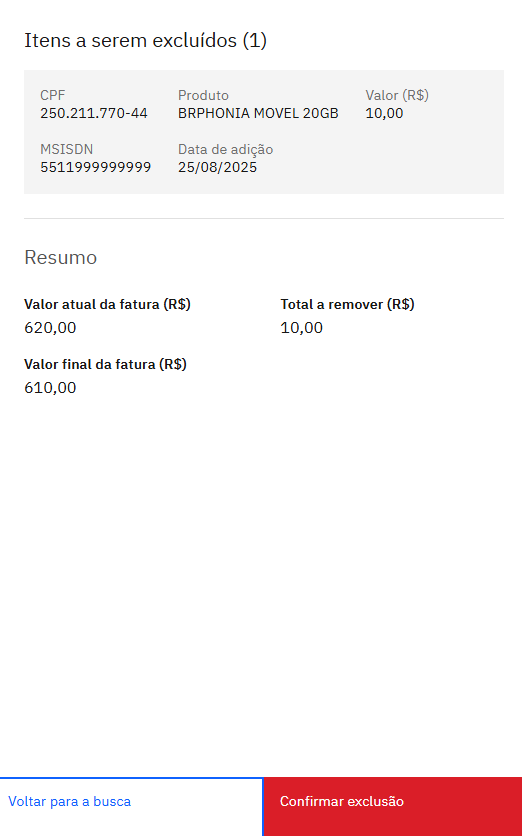
Task: Click the final invoice amount 610,00
Action: point(50,388)
